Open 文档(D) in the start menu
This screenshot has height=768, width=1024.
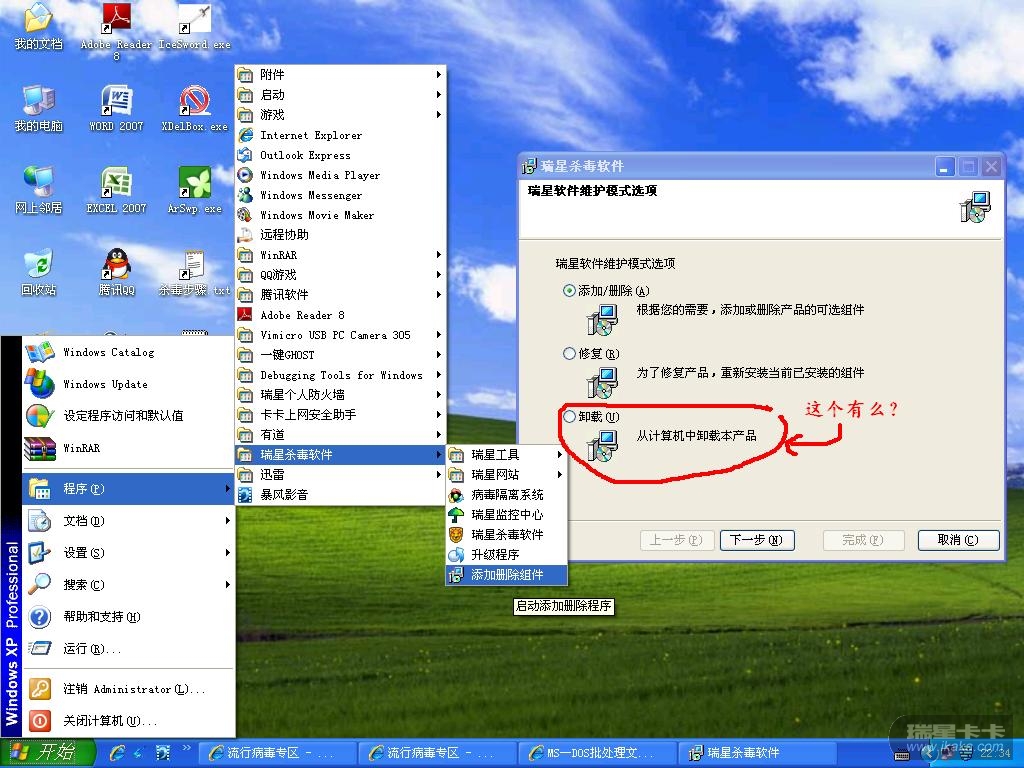[129, 520]
